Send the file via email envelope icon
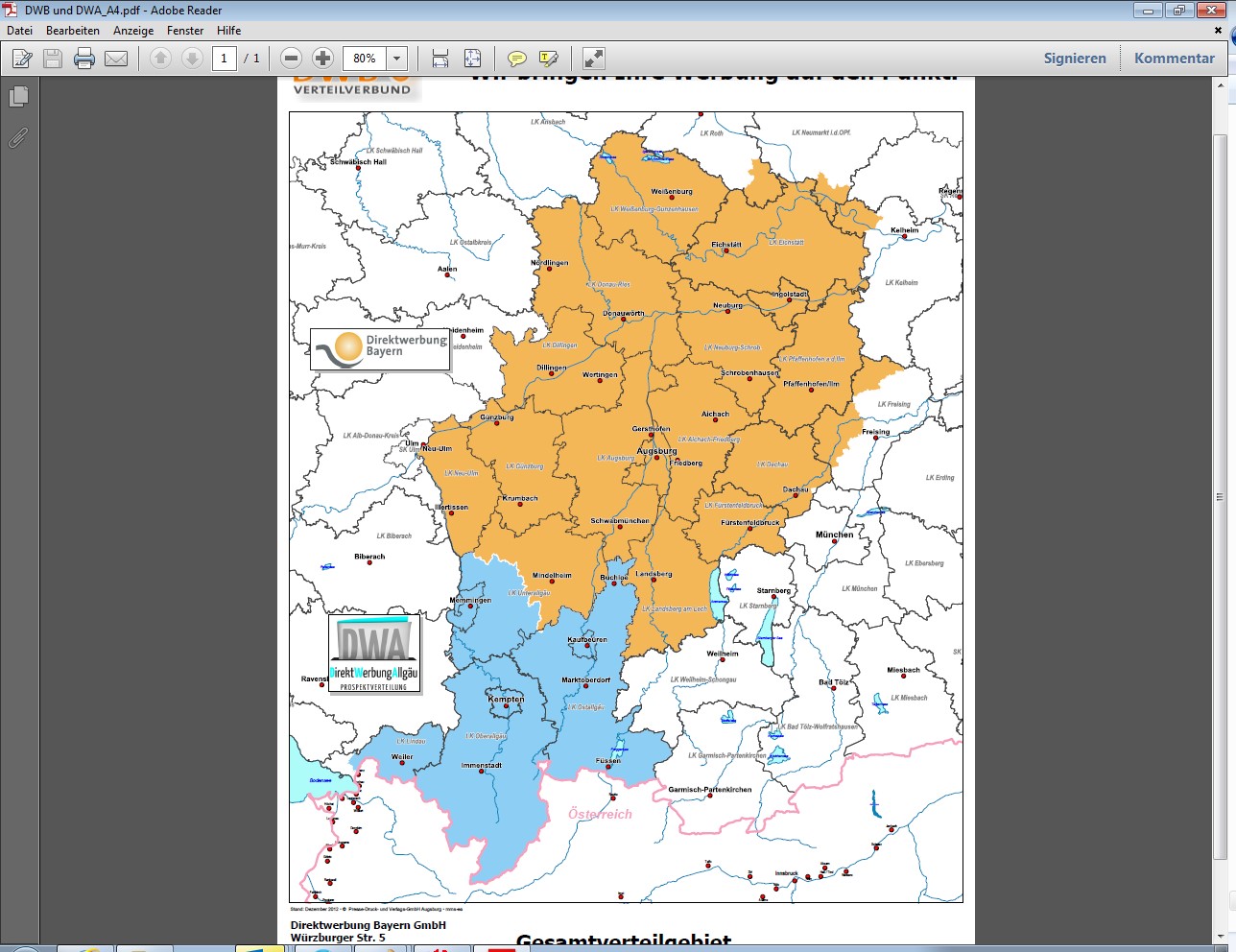Viewport: 1236px width, 952px height. 116,59
